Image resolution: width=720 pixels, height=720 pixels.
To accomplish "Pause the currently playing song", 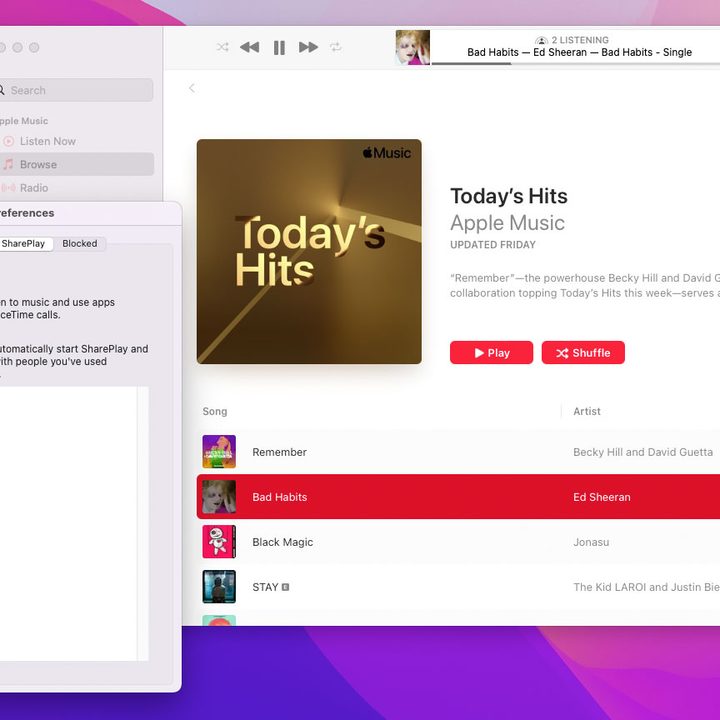I will 279,47.
